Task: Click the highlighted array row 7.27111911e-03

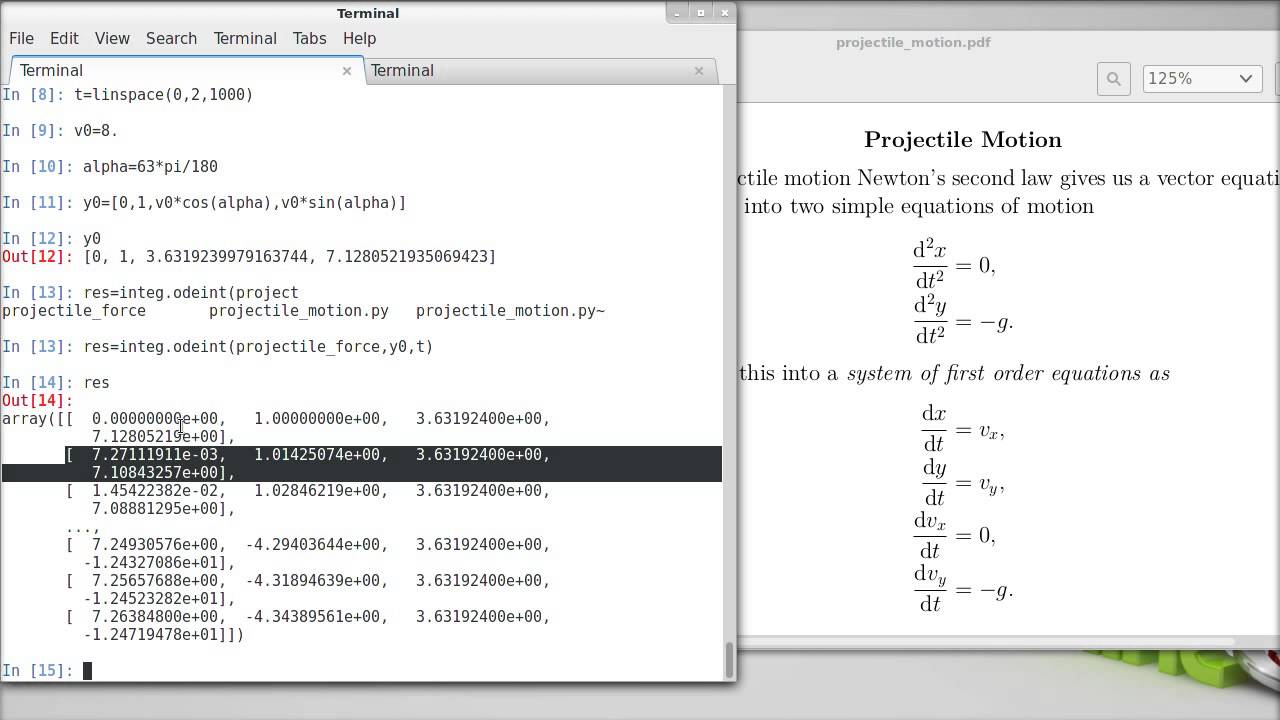Action: point(361,464)
